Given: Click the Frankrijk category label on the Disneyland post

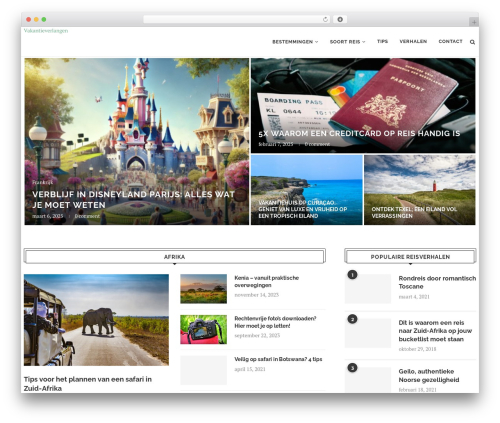Looking at the screenshot, I should coord(42,182).
